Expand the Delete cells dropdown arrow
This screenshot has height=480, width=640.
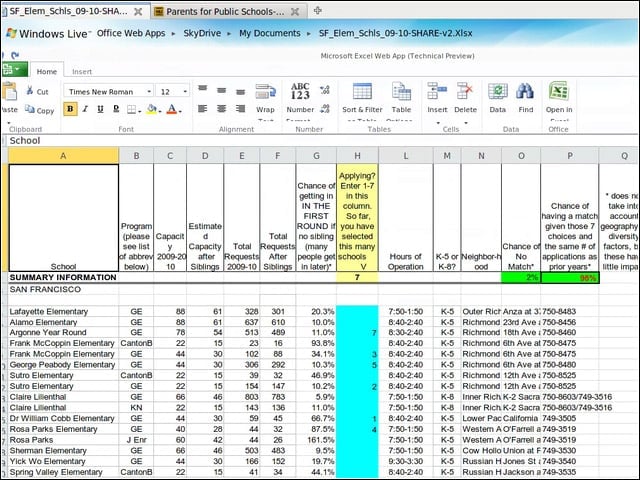pos(466,123)
